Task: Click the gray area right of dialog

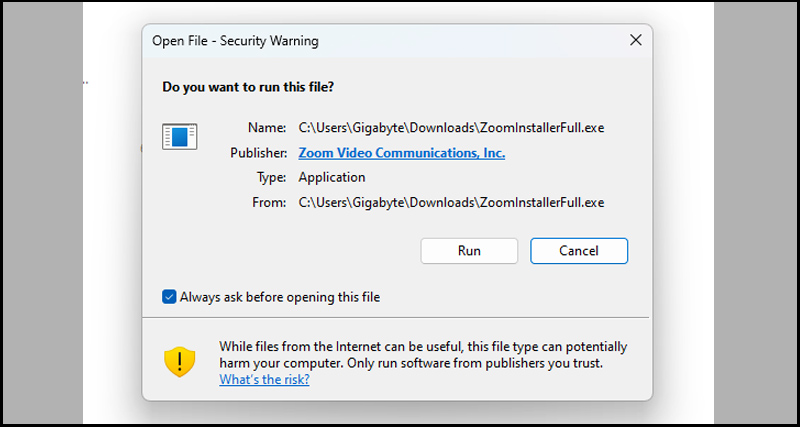Action: click(756, 213)
